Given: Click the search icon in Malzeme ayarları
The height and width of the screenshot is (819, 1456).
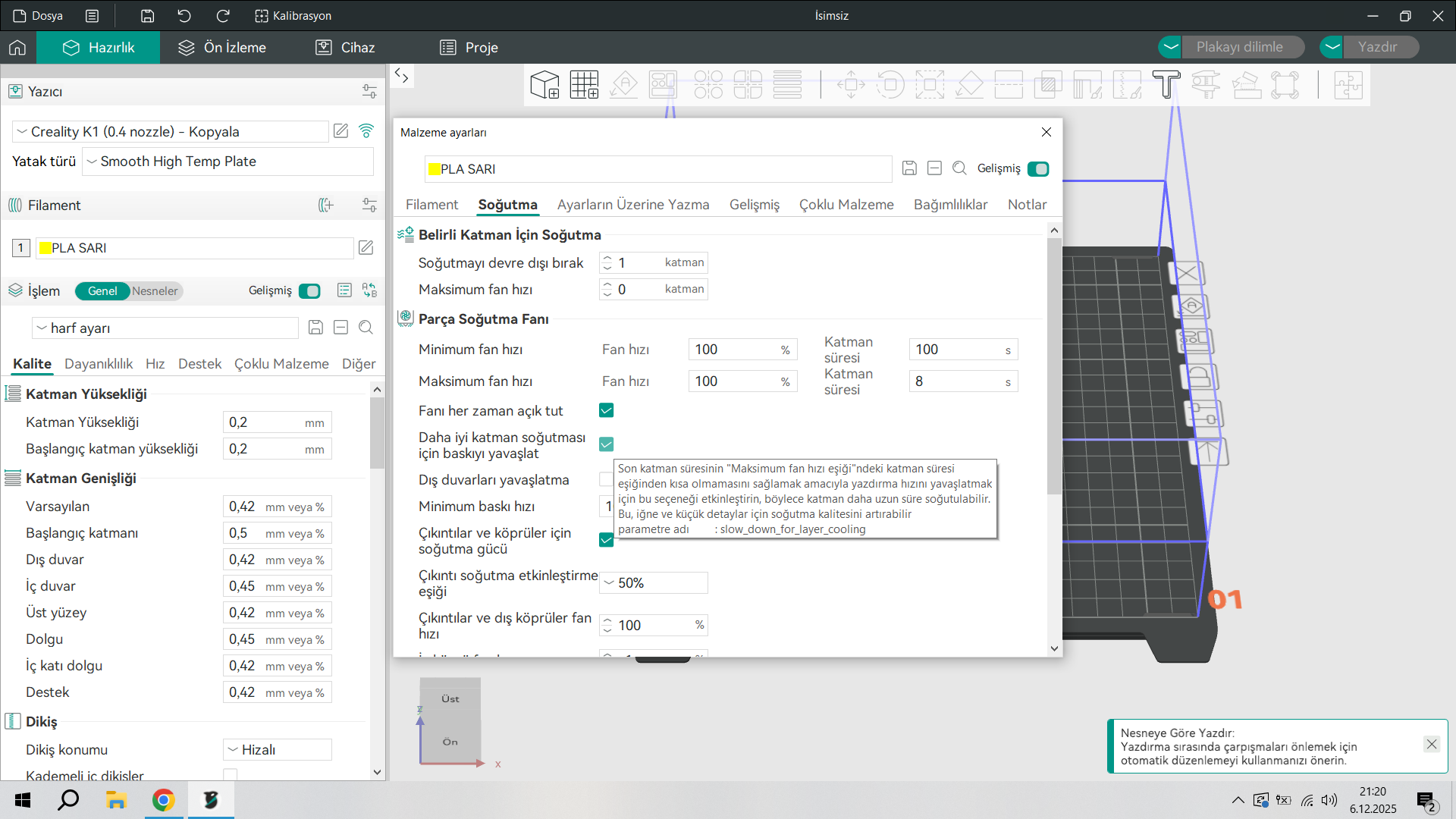Looking at the screenshot, I should pyautogui.click(x=959, y=168).
